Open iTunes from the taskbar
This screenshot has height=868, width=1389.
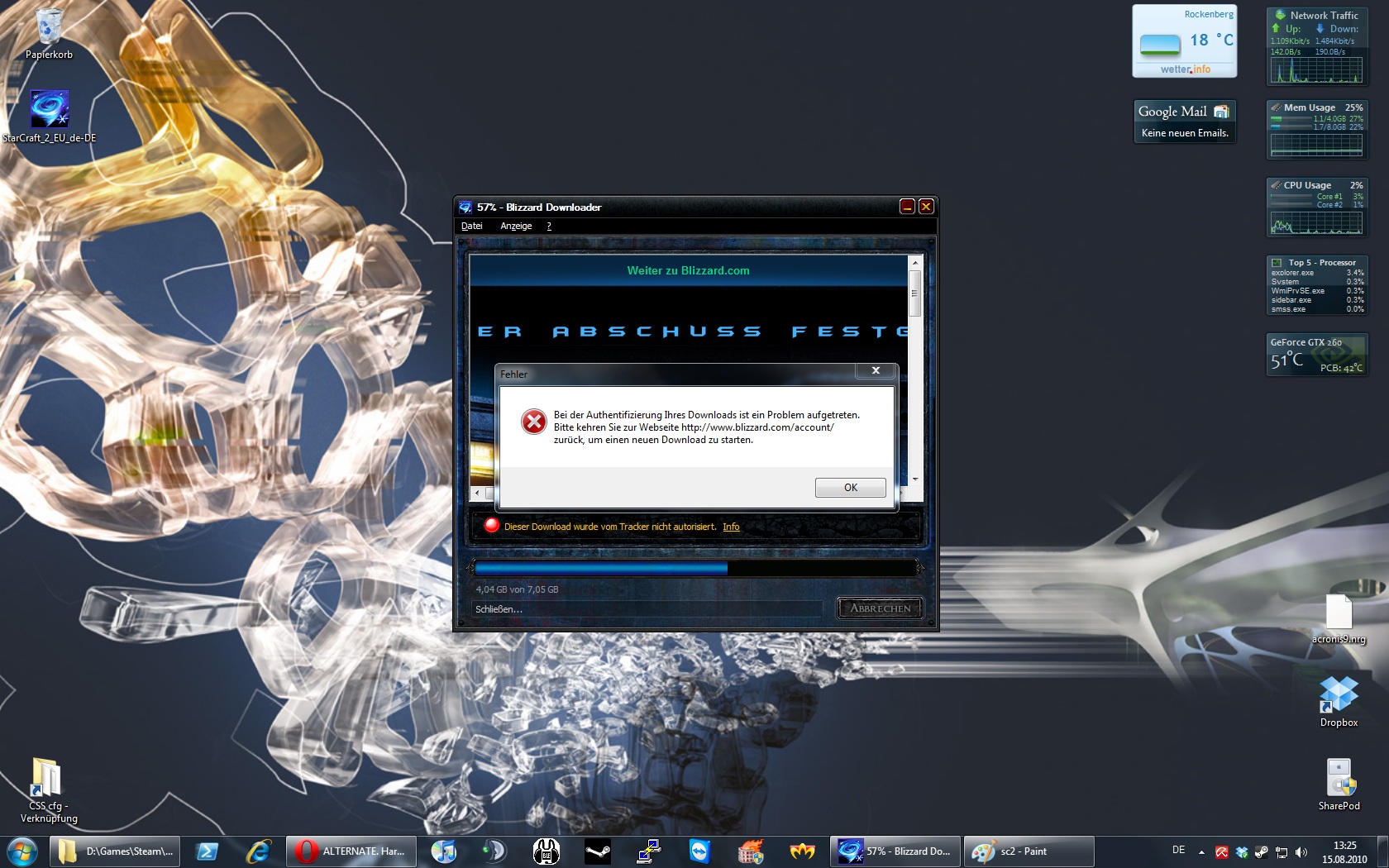[x=444, y=851]
